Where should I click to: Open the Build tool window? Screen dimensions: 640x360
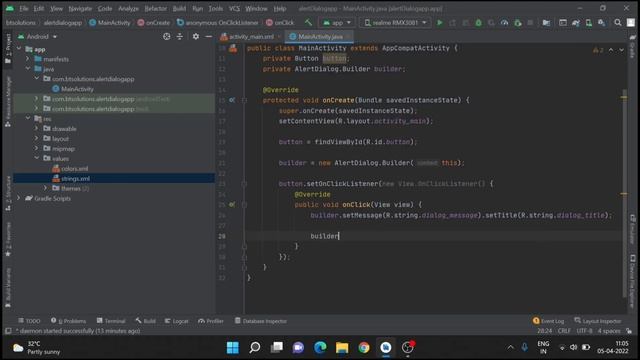pos(146,321)
